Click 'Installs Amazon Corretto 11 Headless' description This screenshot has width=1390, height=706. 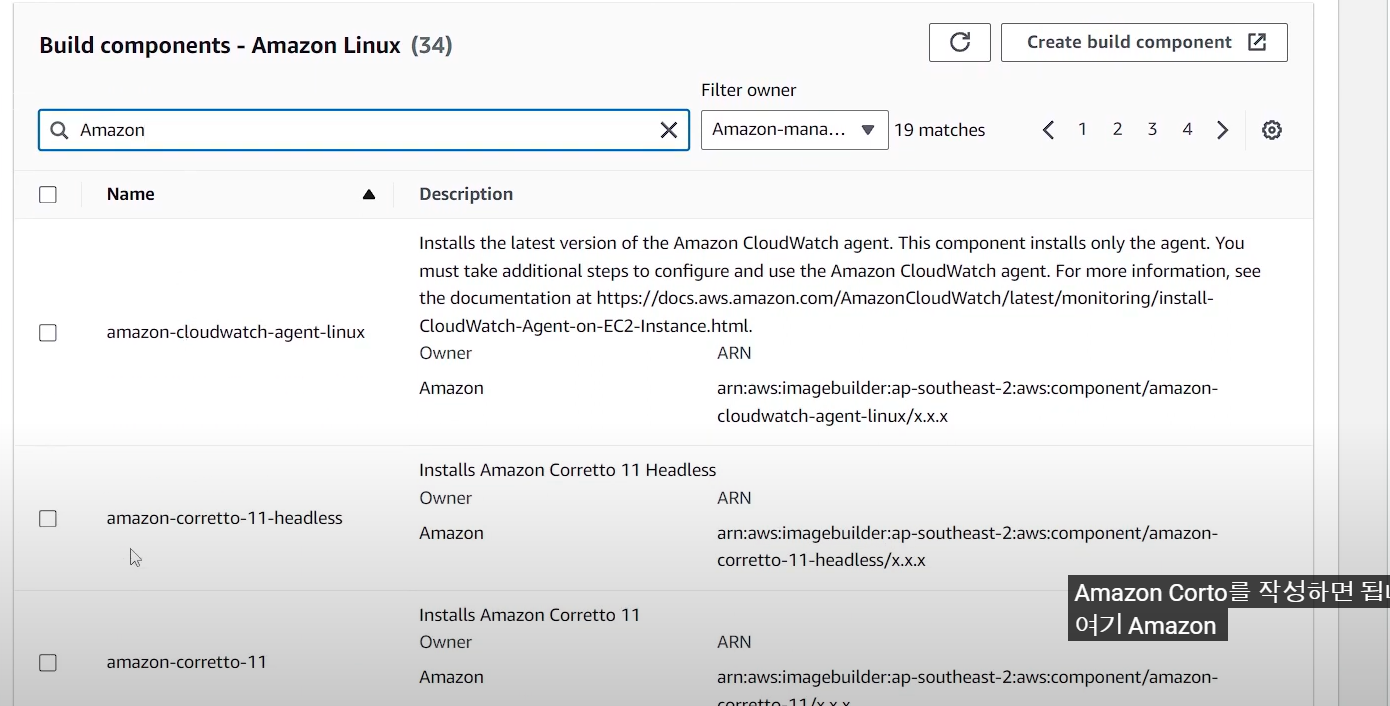point(568,470)
